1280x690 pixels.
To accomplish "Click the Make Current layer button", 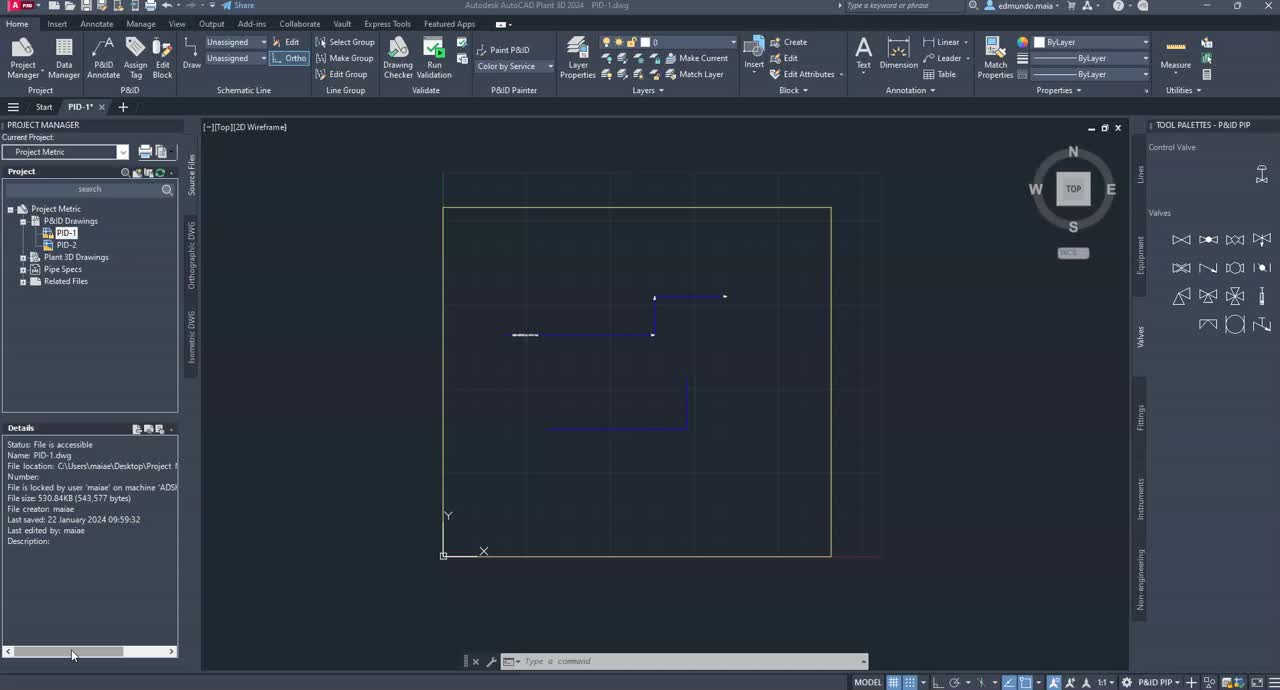I will (703, 58).
